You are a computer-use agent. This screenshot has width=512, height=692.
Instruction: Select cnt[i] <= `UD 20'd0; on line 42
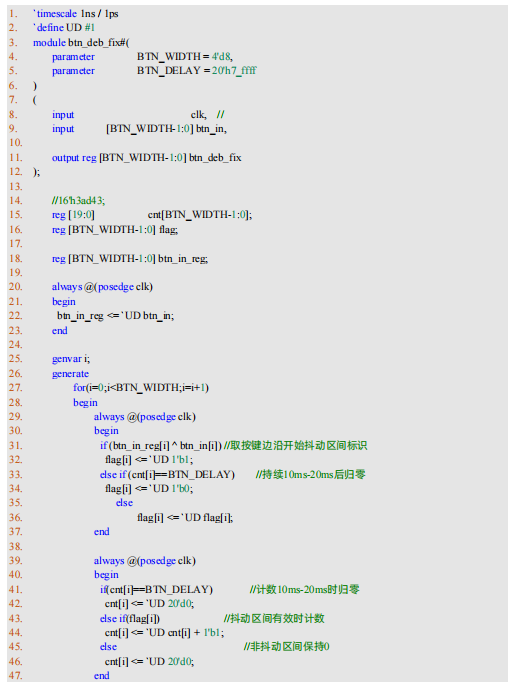click(149, 604)
